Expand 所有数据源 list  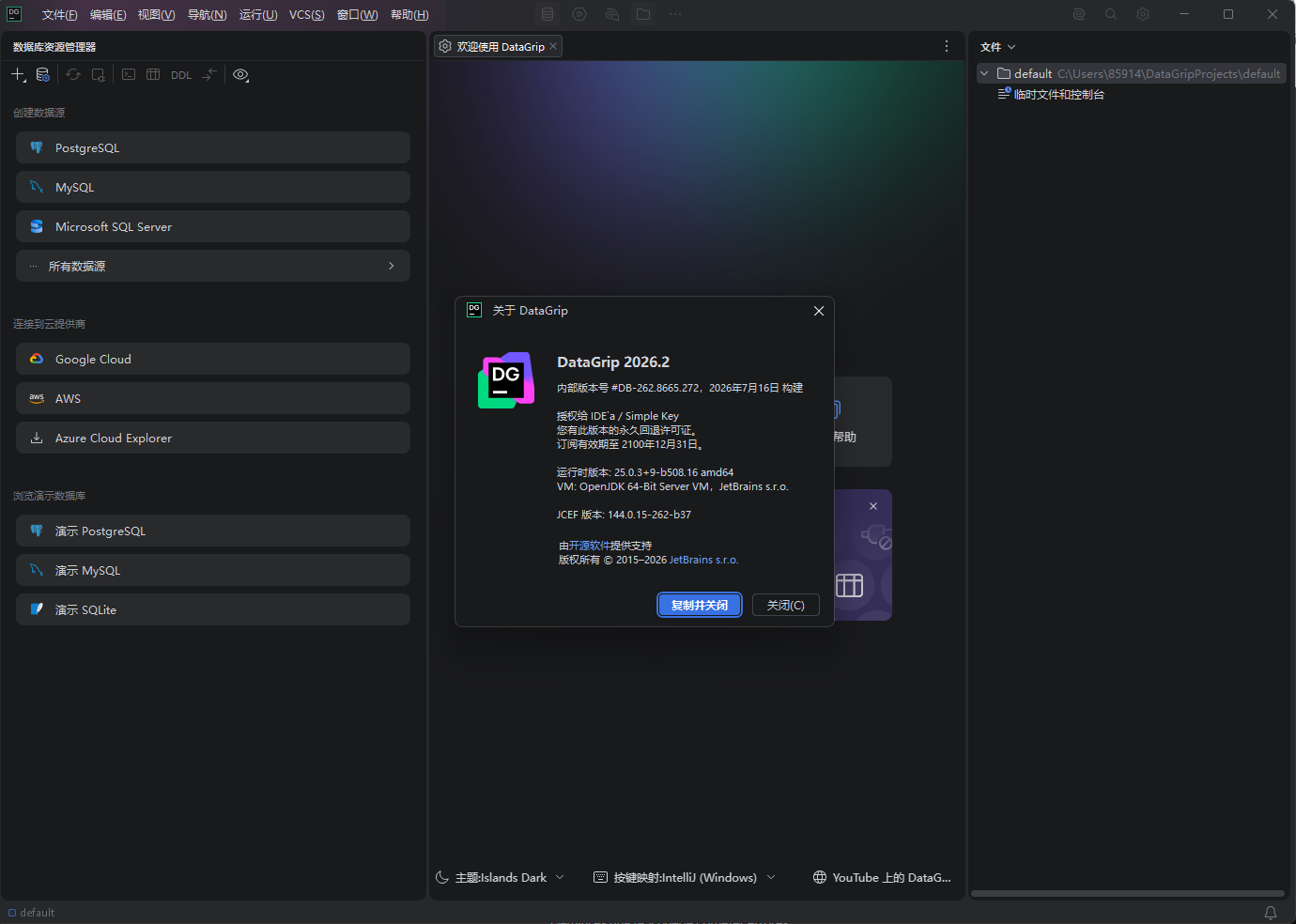[x=213, y=266]
